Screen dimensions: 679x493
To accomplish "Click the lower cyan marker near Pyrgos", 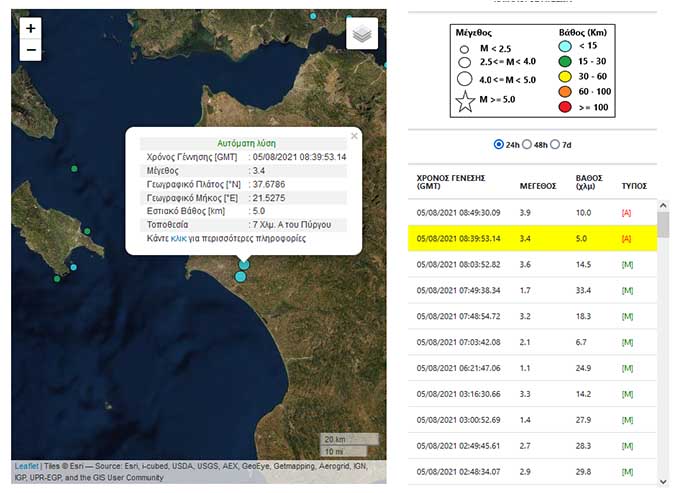I will 240,276.
